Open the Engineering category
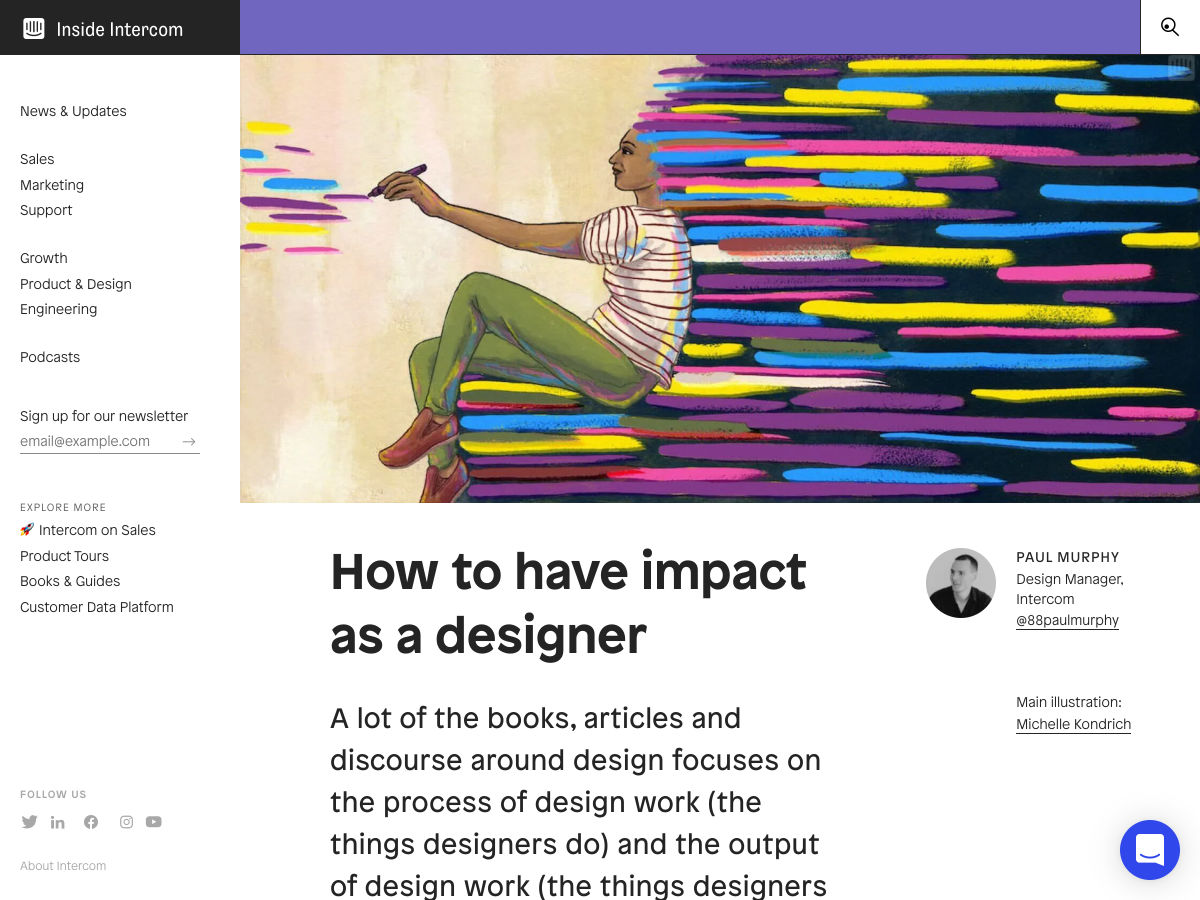Viewport: 1200px width, 900px height. (x=59, y=309)
